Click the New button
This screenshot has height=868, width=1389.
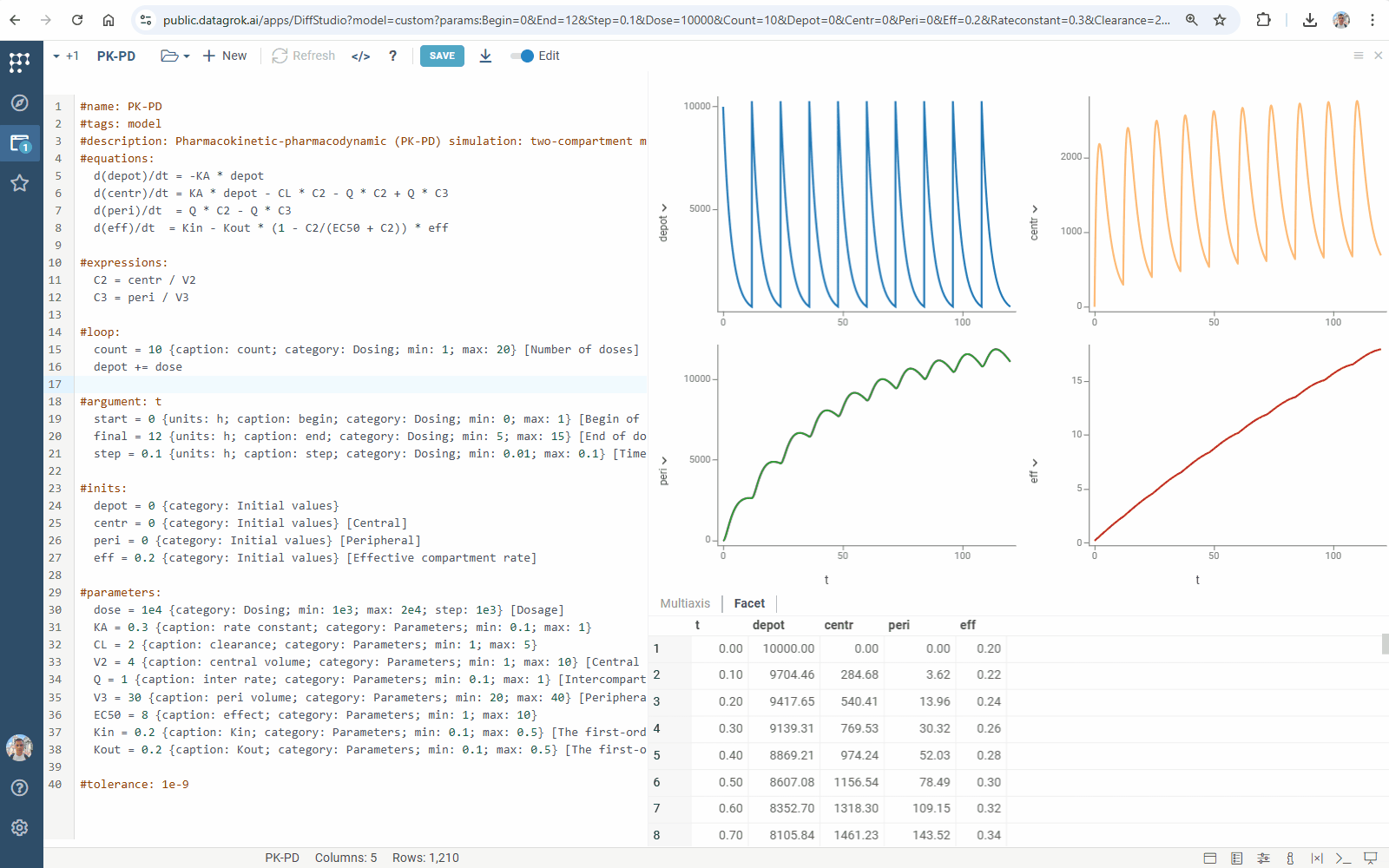pos(225,56)
